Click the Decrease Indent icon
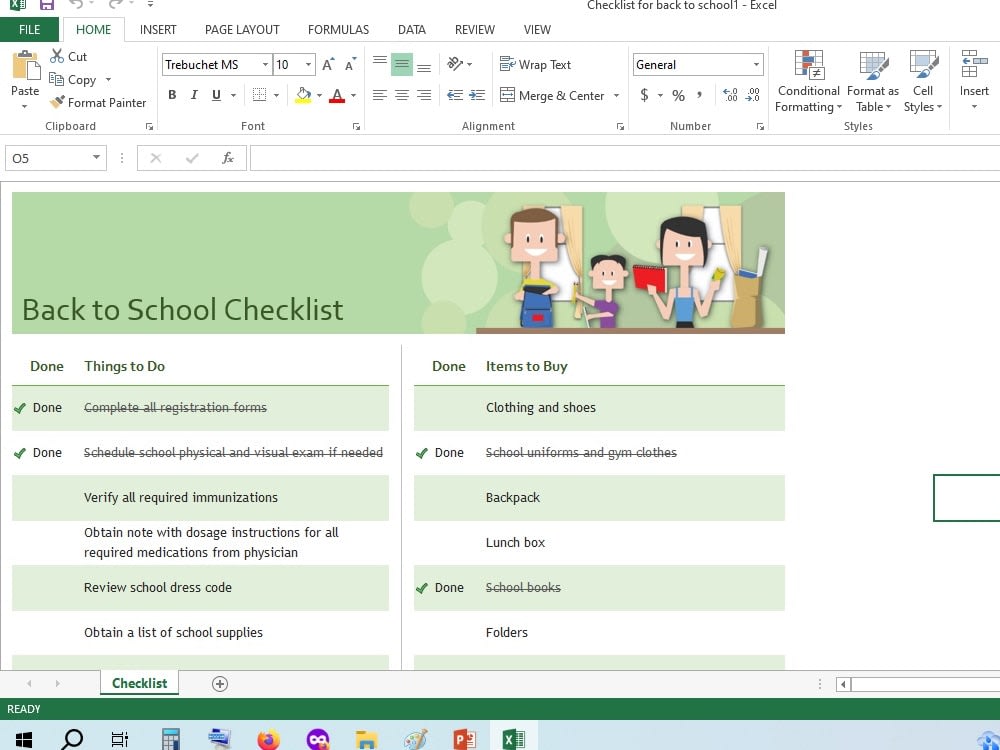 point(455,95)
